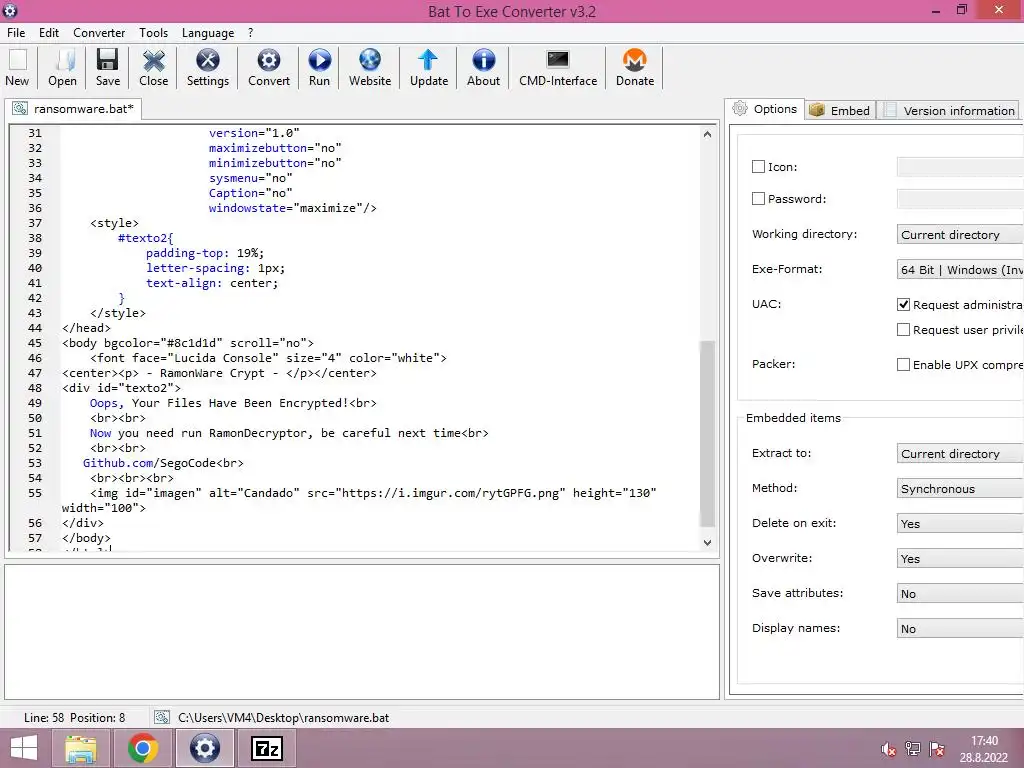Open the Delete on exit dropdown
Viewport: 1024px width, 768px height.
click(960, 524)
